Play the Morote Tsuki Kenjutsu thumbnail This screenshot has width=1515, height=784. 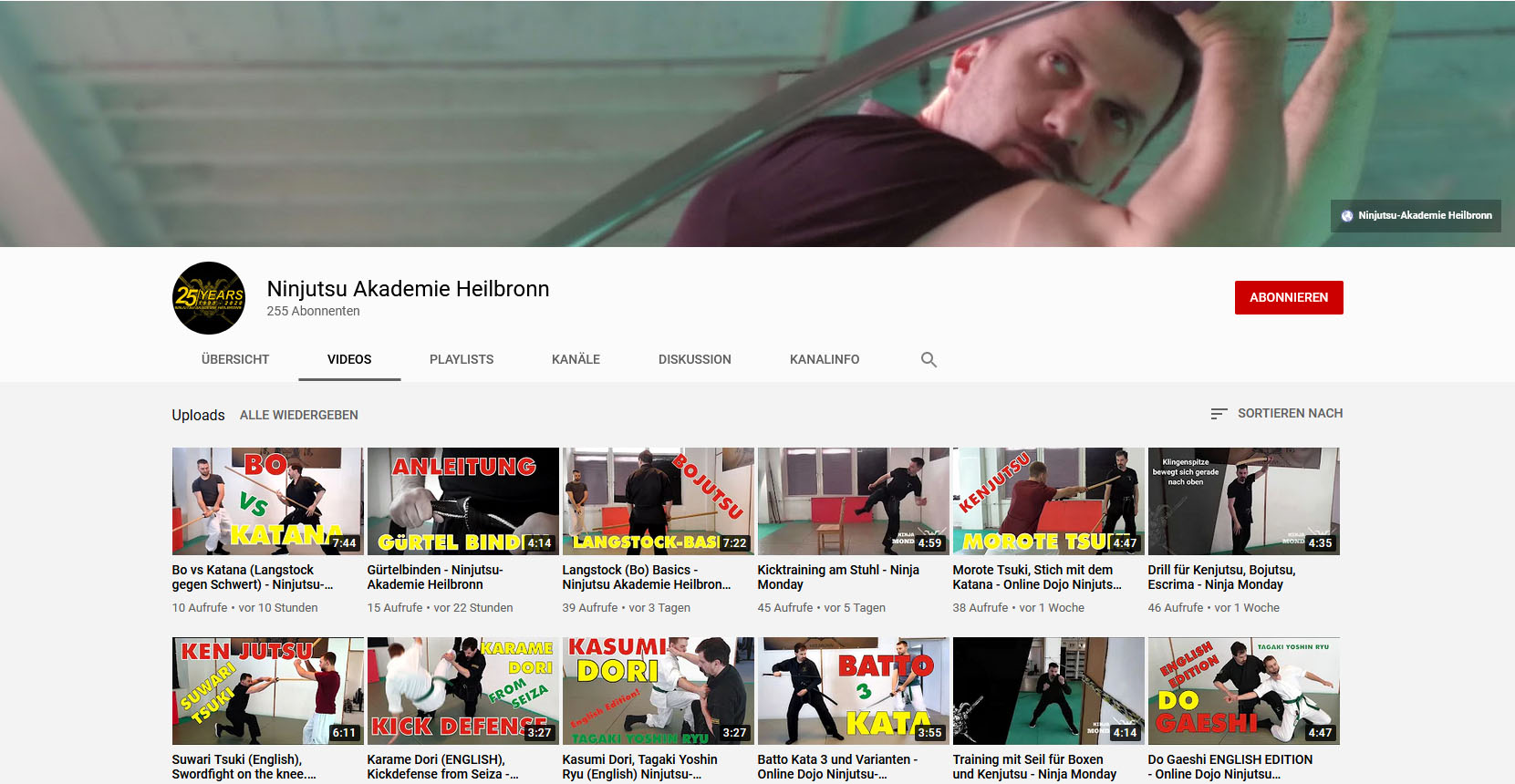coord(1049,501)
